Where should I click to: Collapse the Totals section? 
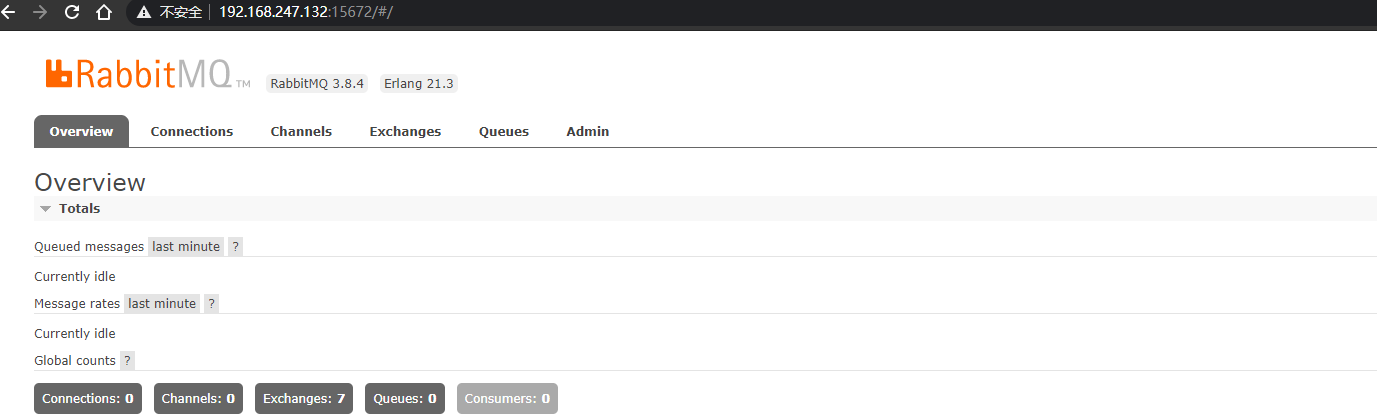tap(70, 209)
